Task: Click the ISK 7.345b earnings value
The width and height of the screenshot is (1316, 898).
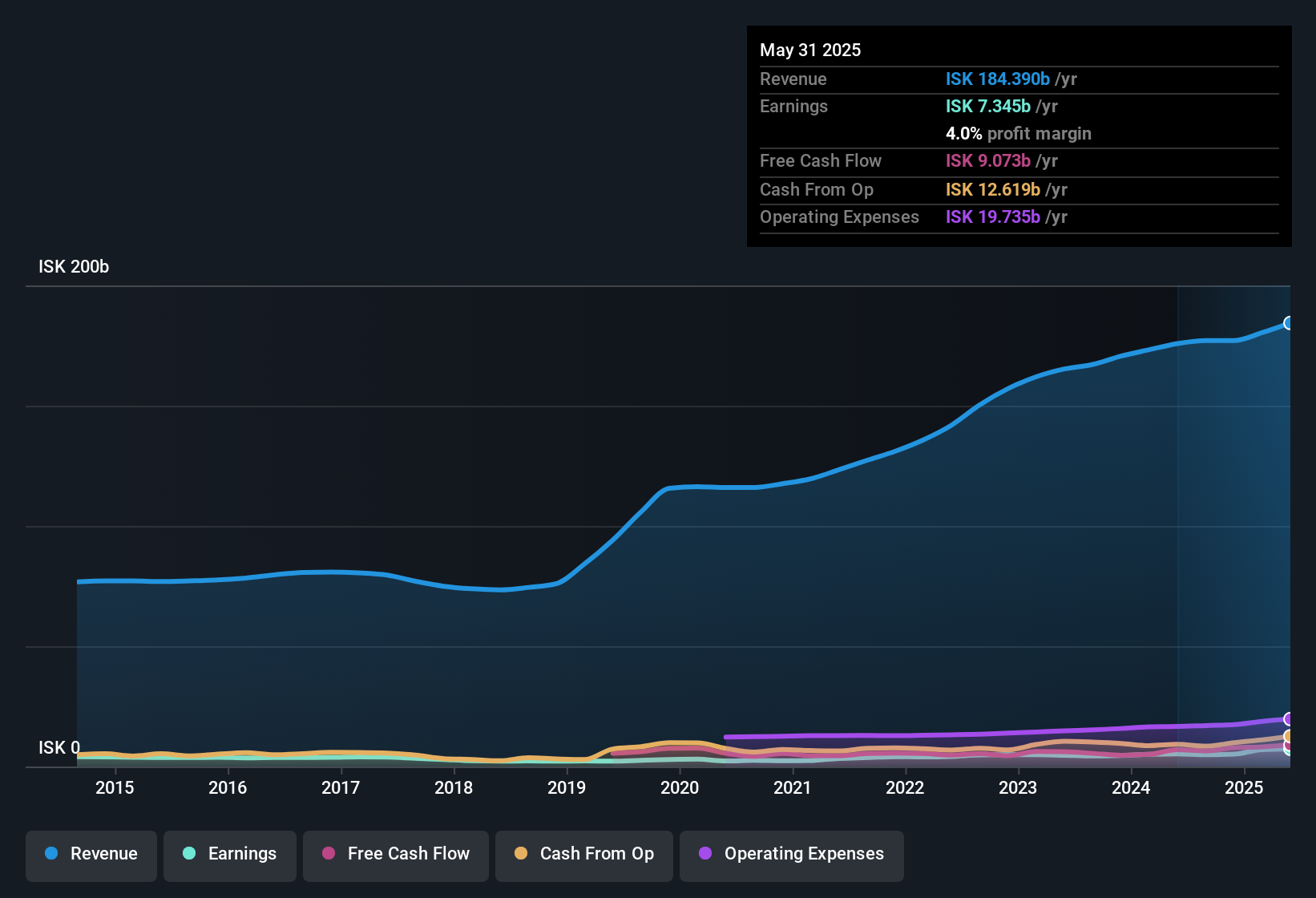Action: (x=988, y=106)
